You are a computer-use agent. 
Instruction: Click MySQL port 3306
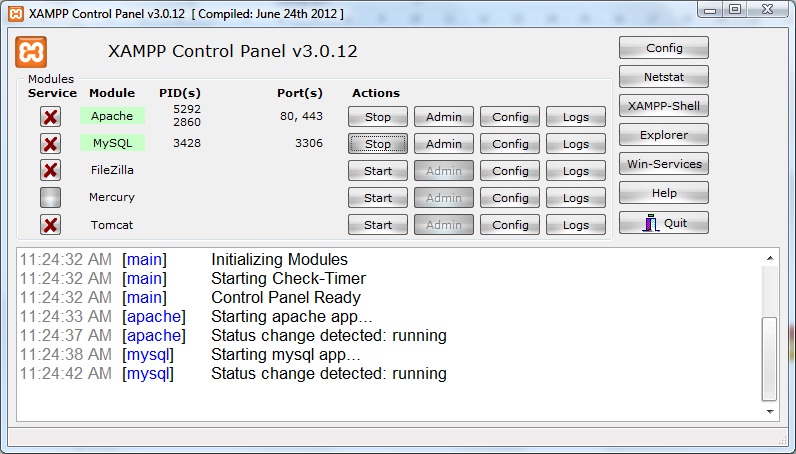[309, 143]
